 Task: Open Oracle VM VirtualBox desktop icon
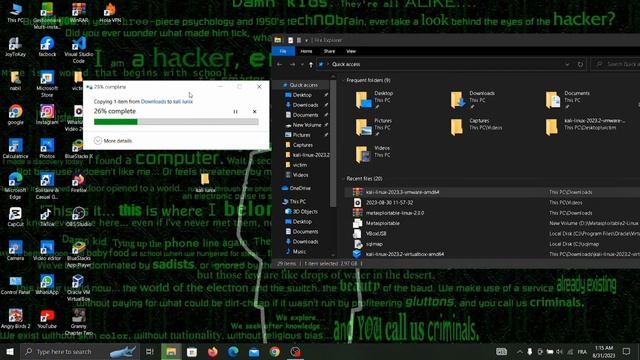click(x=78, y=287)
